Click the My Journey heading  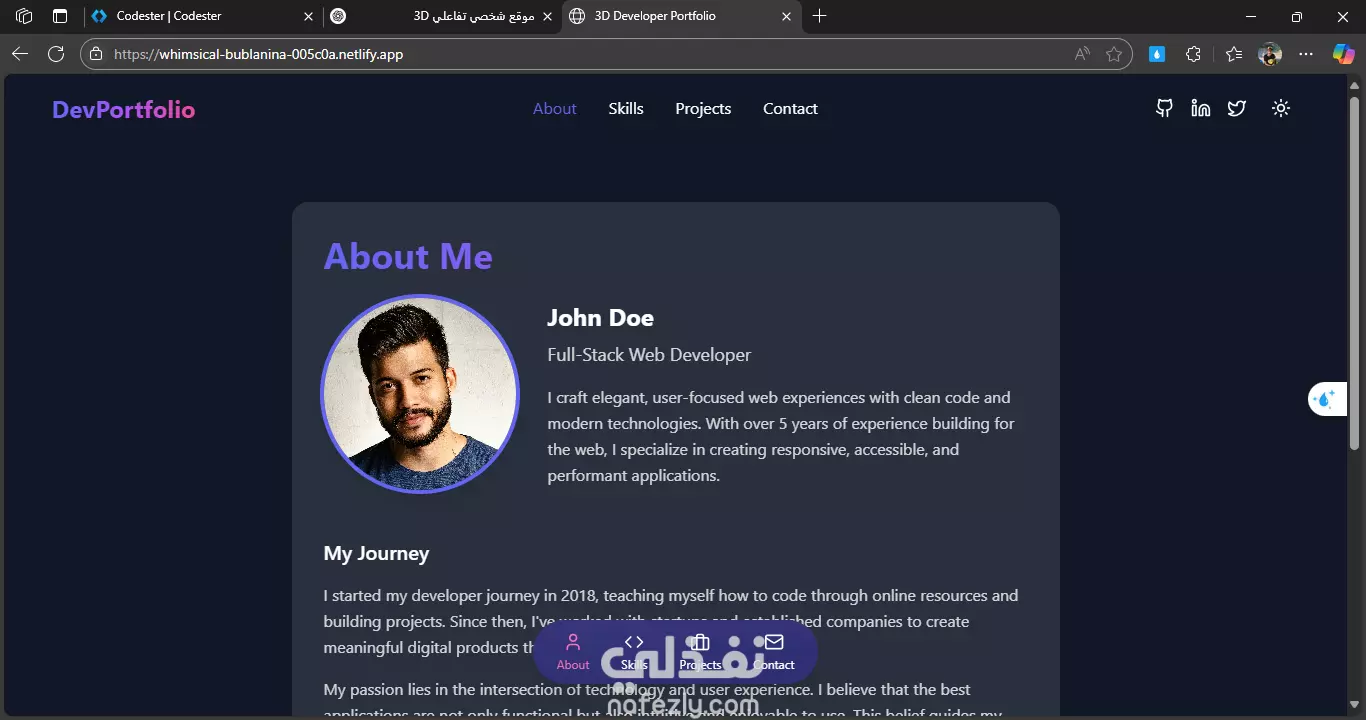pos(376,553)
